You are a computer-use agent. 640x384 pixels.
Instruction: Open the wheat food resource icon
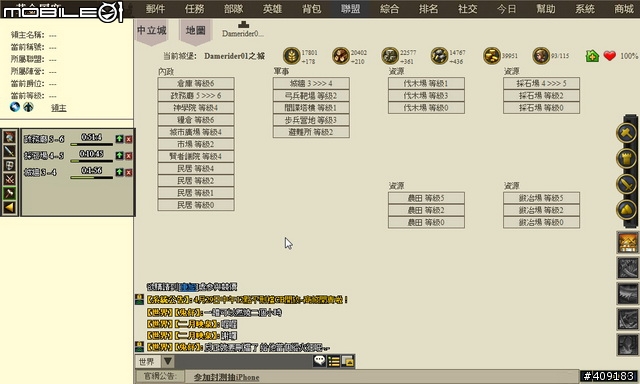(x=291, y=55)
